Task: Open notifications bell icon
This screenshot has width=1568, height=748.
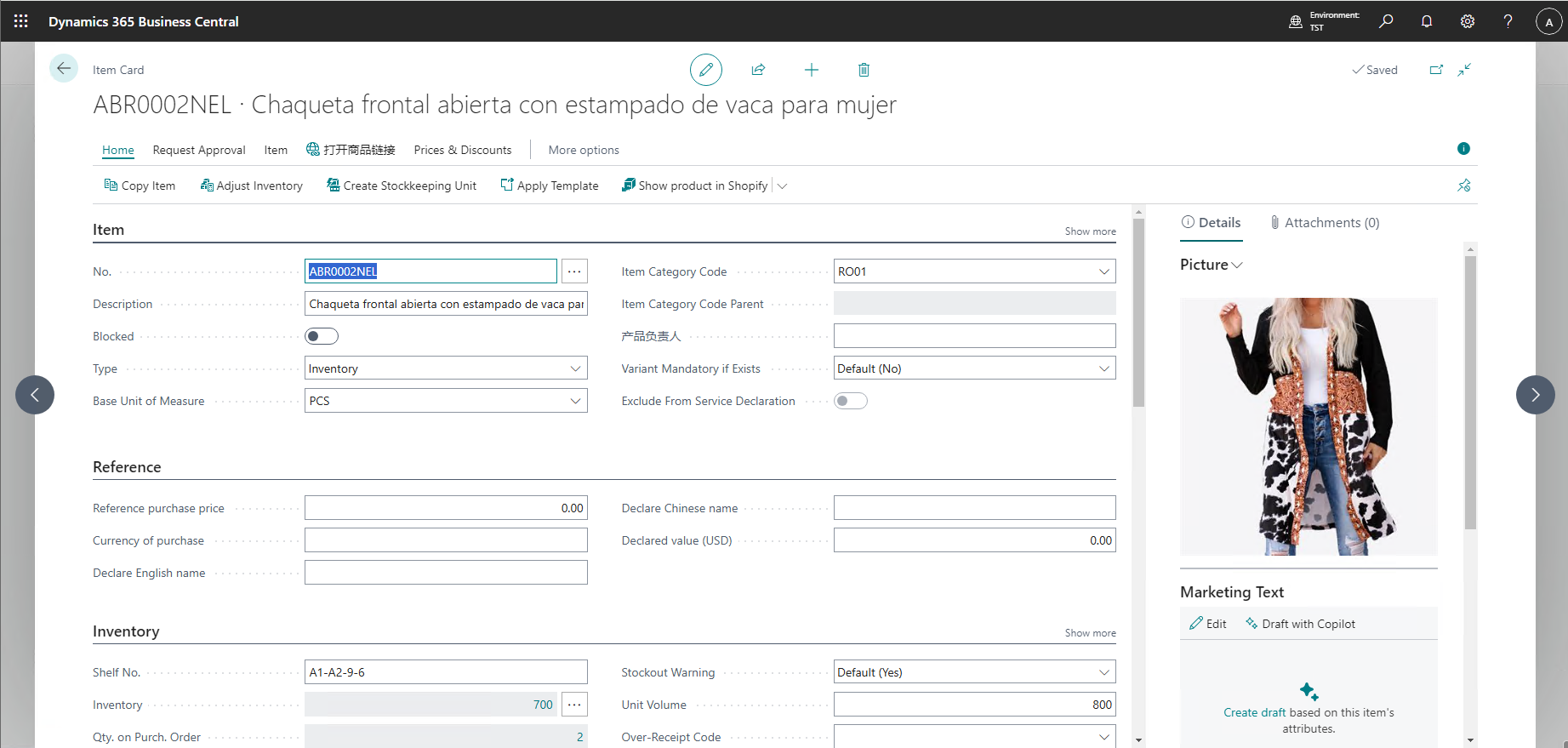Action: pos(1427,21)
